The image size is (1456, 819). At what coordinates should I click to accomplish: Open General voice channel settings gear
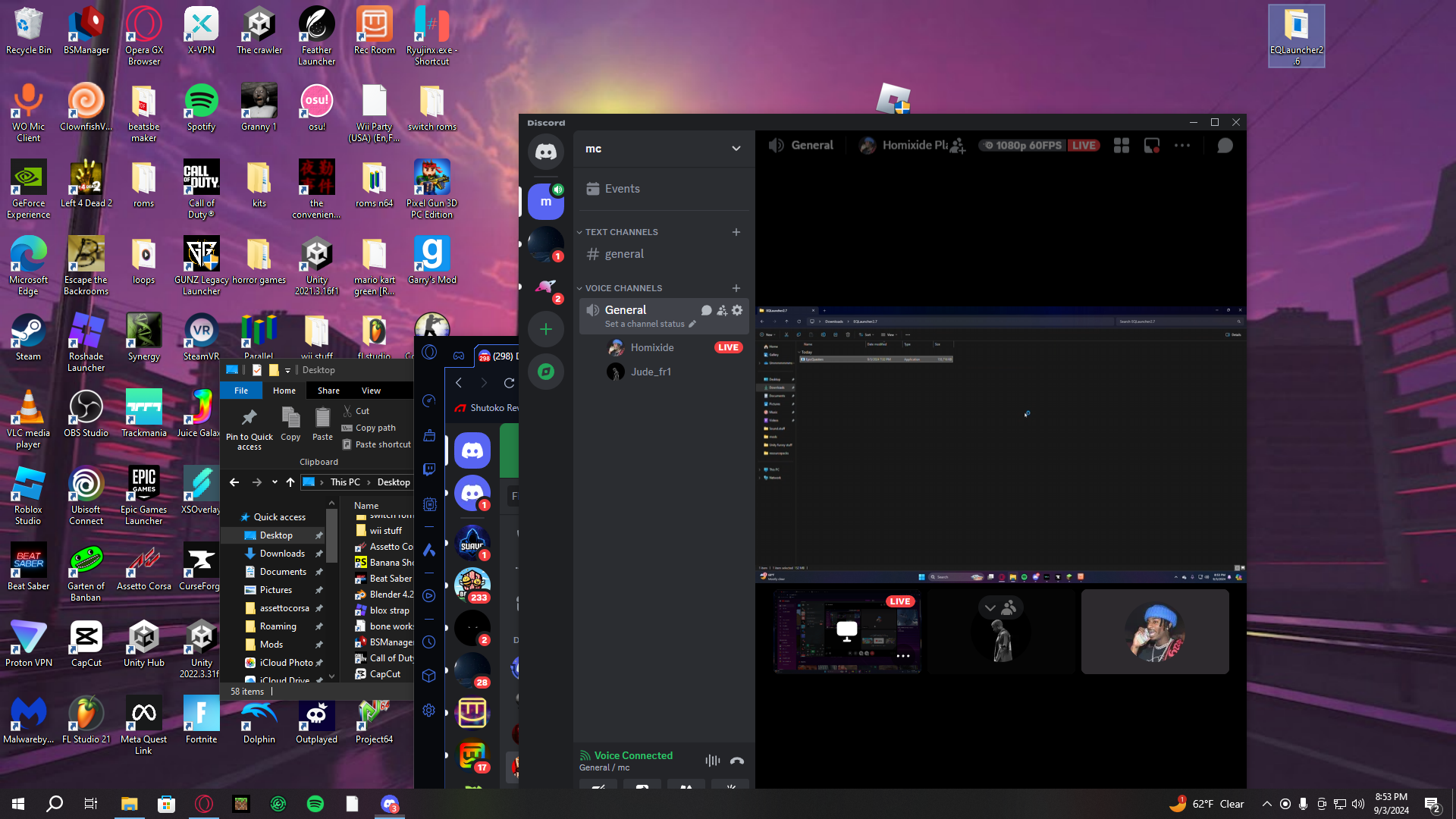pos(737,310)
